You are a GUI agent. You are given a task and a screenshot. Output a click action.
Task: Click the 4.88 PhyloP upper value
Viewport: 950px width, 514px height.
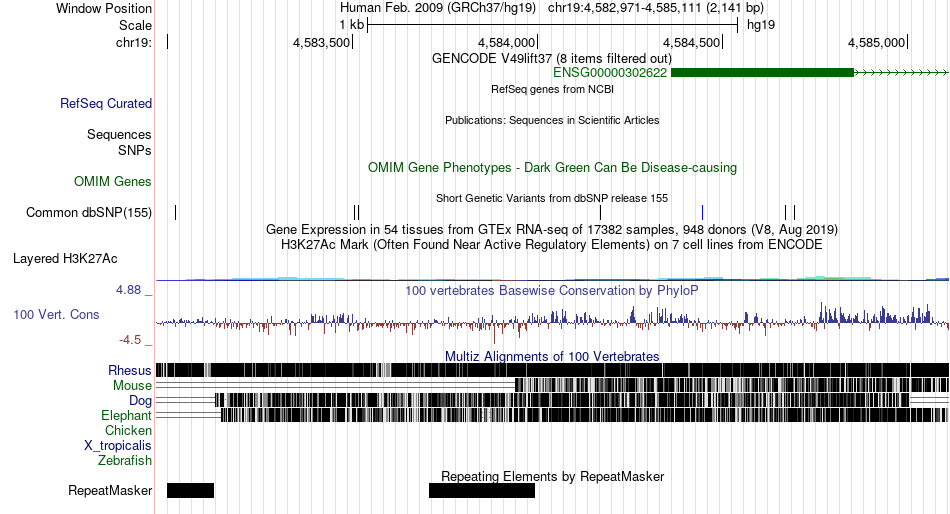[128, 290]
